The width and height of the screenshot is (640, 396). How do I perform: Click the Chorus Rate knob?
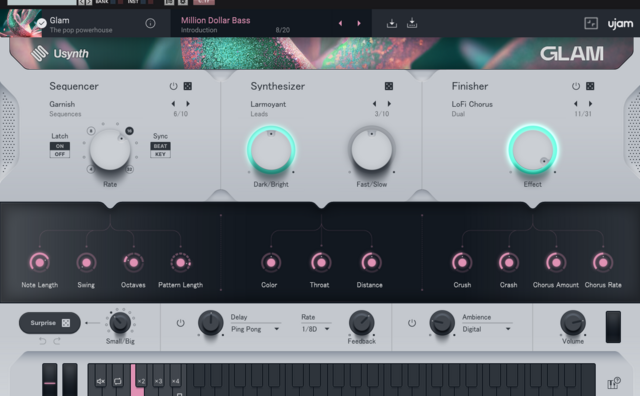(x=603, y=263)
